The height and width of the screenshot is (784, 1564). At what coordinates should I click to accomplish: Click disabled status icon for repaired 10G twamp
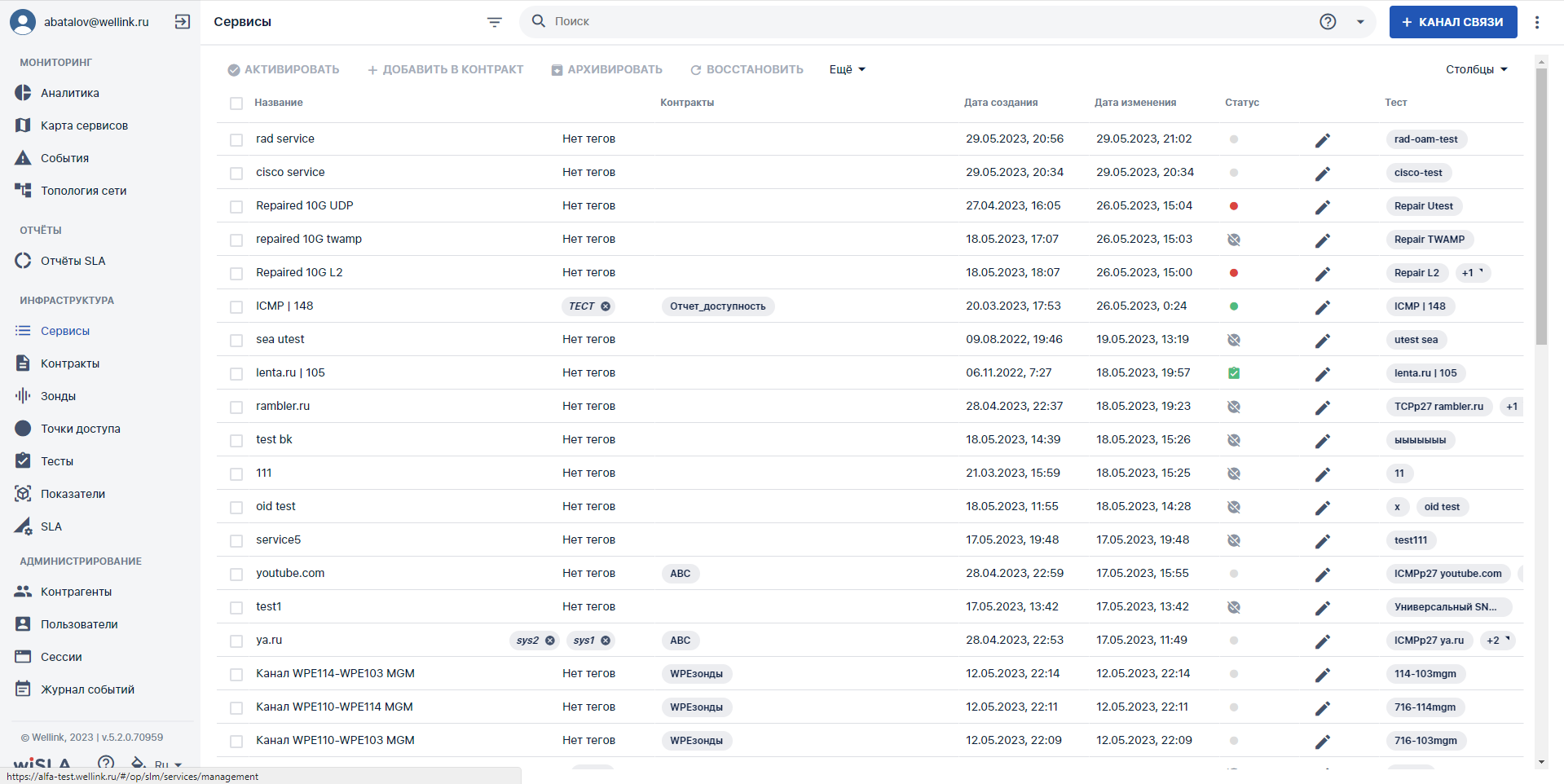pos(1234,240)
